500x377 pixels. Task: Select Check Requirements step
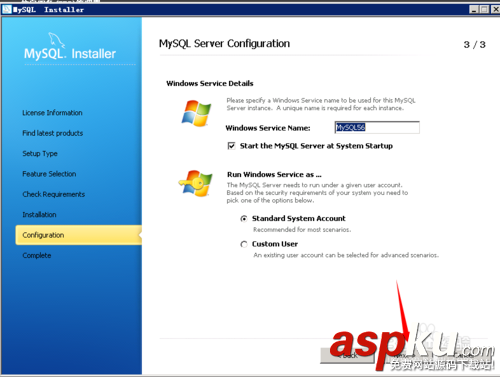coord(54,194)
